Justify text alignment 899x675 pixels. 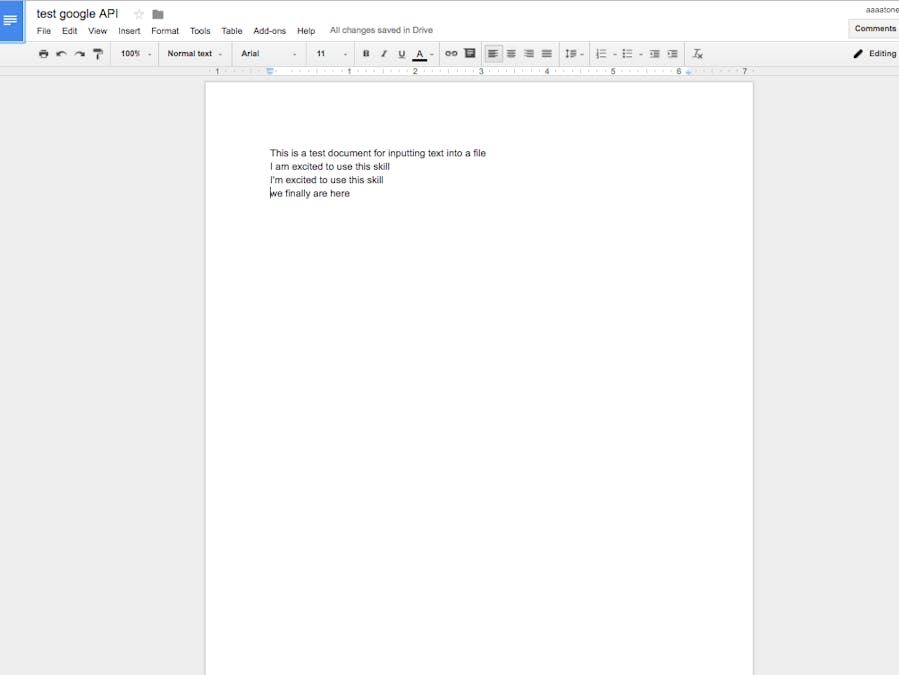[547, 54]
